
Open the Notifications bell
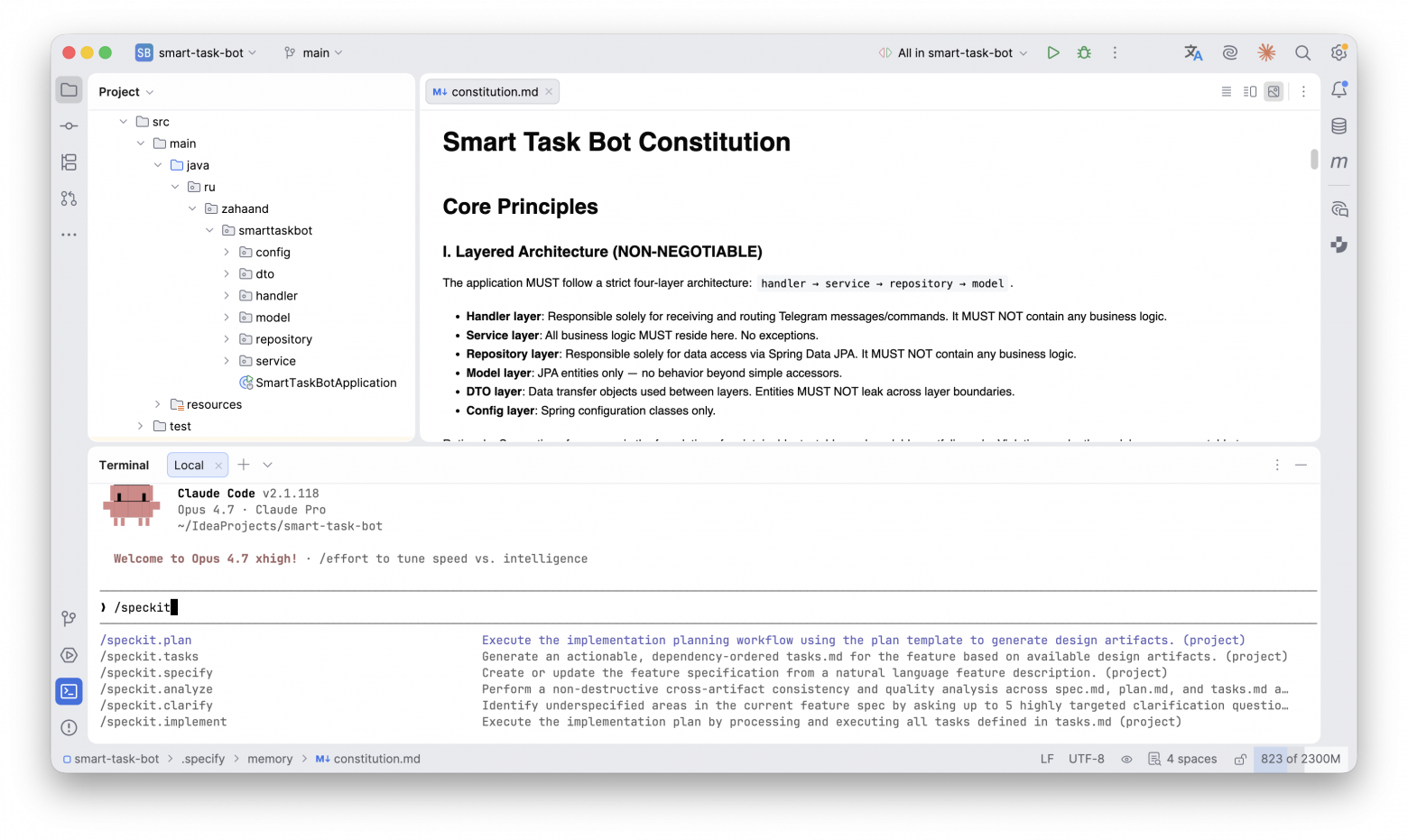point(1339,89)
